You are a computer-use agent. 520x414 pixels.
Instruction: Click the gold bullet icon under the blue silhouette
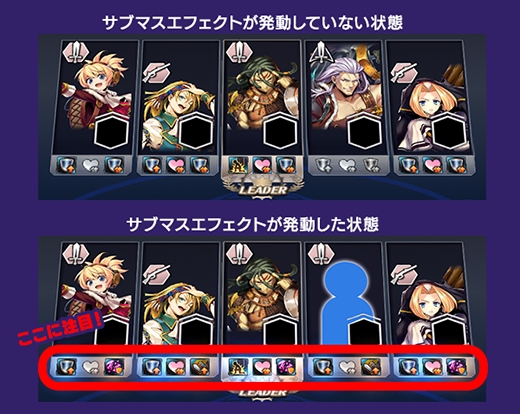371,367
